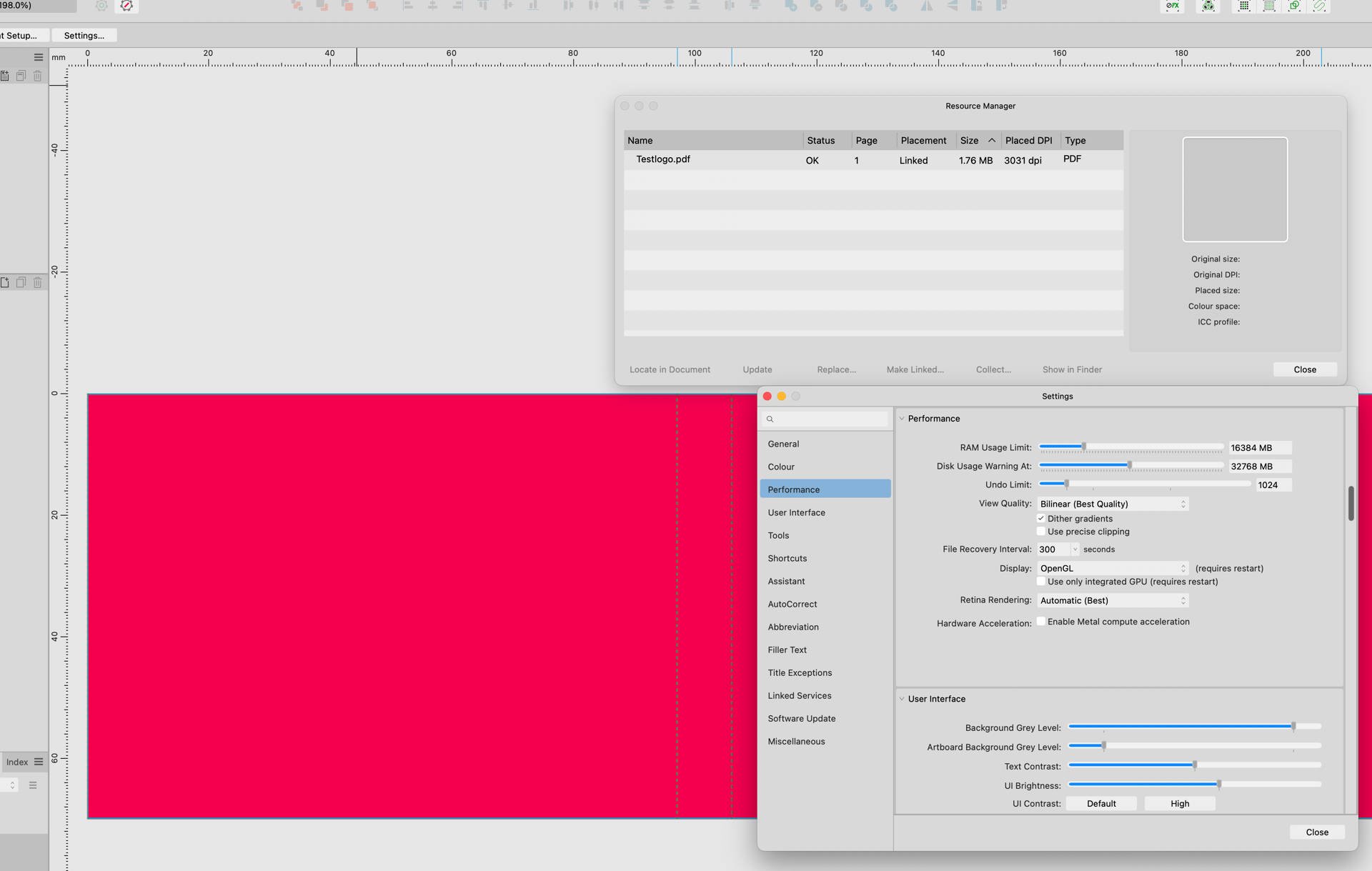The width and height of the screenshot is (1372, 871).
Task: Open the Display OpenGL dropdown
Action: click(x=1113, y=568)
